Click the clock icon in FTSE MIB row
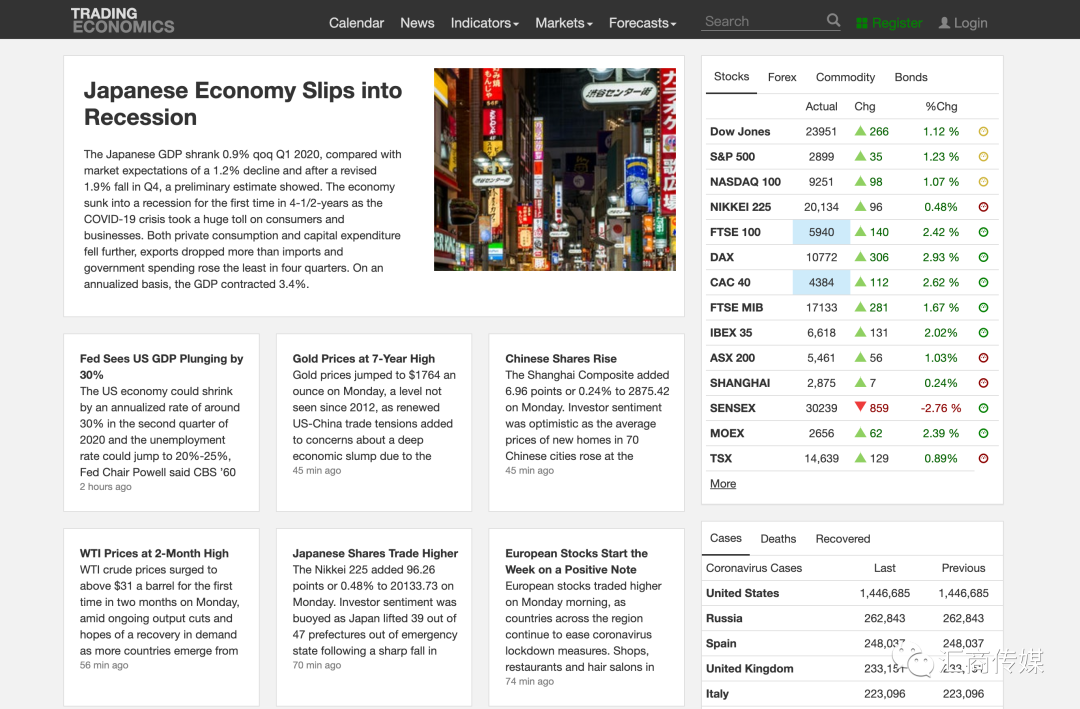Image resolution: width=1080 pixels, height=709 pixels. click(984, 307)
